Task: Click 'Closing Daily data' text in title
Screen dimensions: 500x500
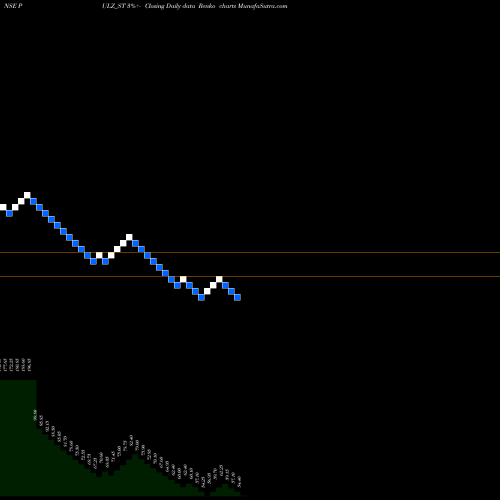Action: [170, 6]
